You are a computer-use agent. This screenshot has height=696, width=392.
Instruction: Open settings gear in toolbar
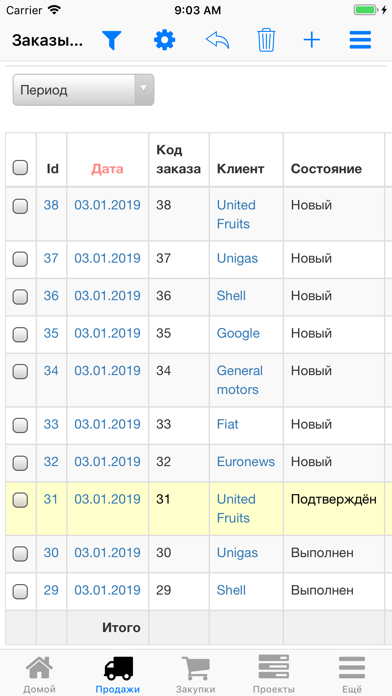click(x=164, y=40)
